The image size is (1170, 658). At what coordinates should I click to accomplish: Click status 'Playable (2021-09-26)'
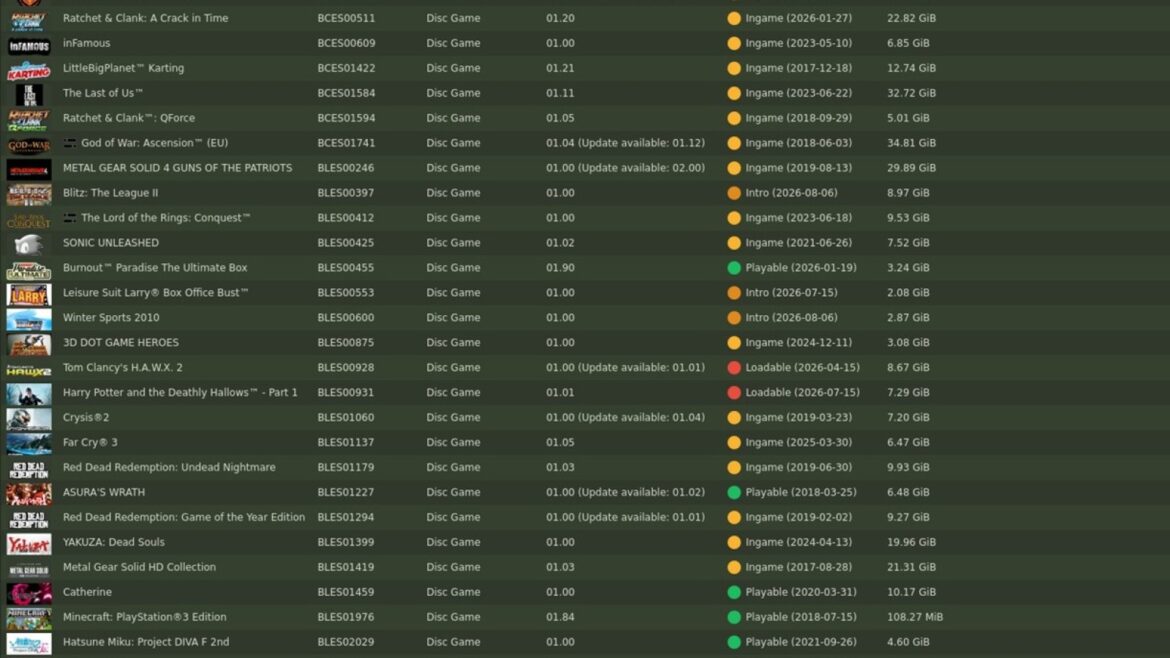point(801,642)
